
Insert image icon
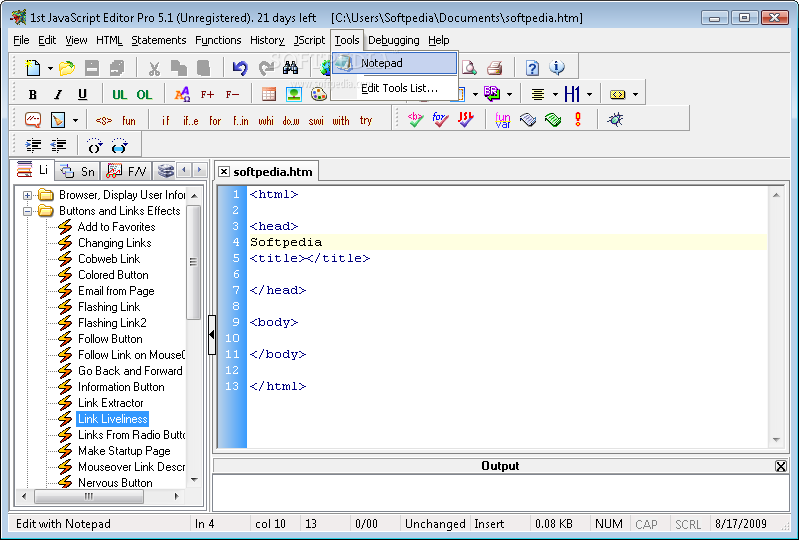tap(294, 94)
